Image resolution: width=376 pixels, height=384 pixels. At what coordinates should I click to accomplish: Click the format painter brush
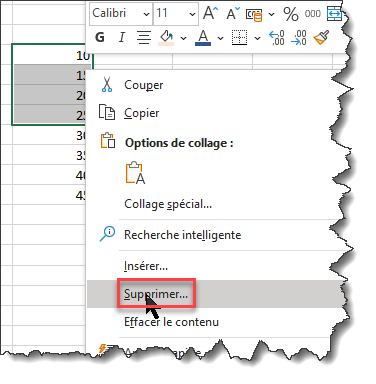[x=321, y=37]
